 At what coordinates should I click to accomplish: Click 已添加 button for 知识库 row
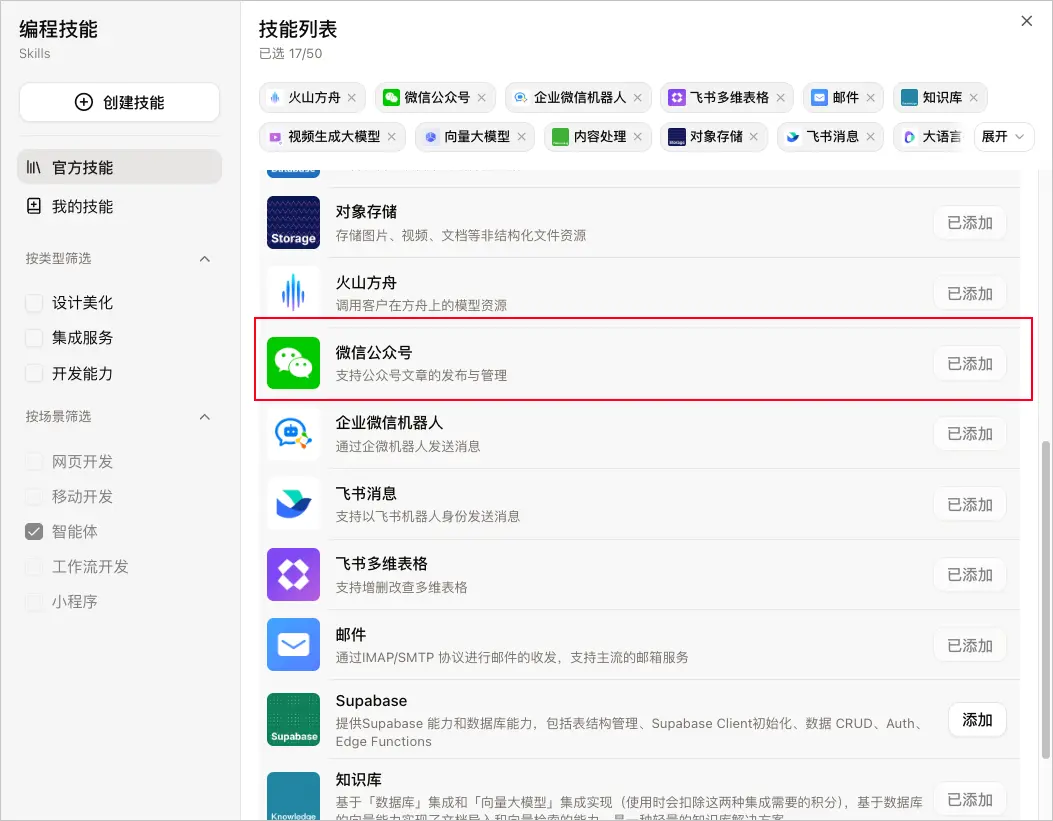tap(970, 800)
